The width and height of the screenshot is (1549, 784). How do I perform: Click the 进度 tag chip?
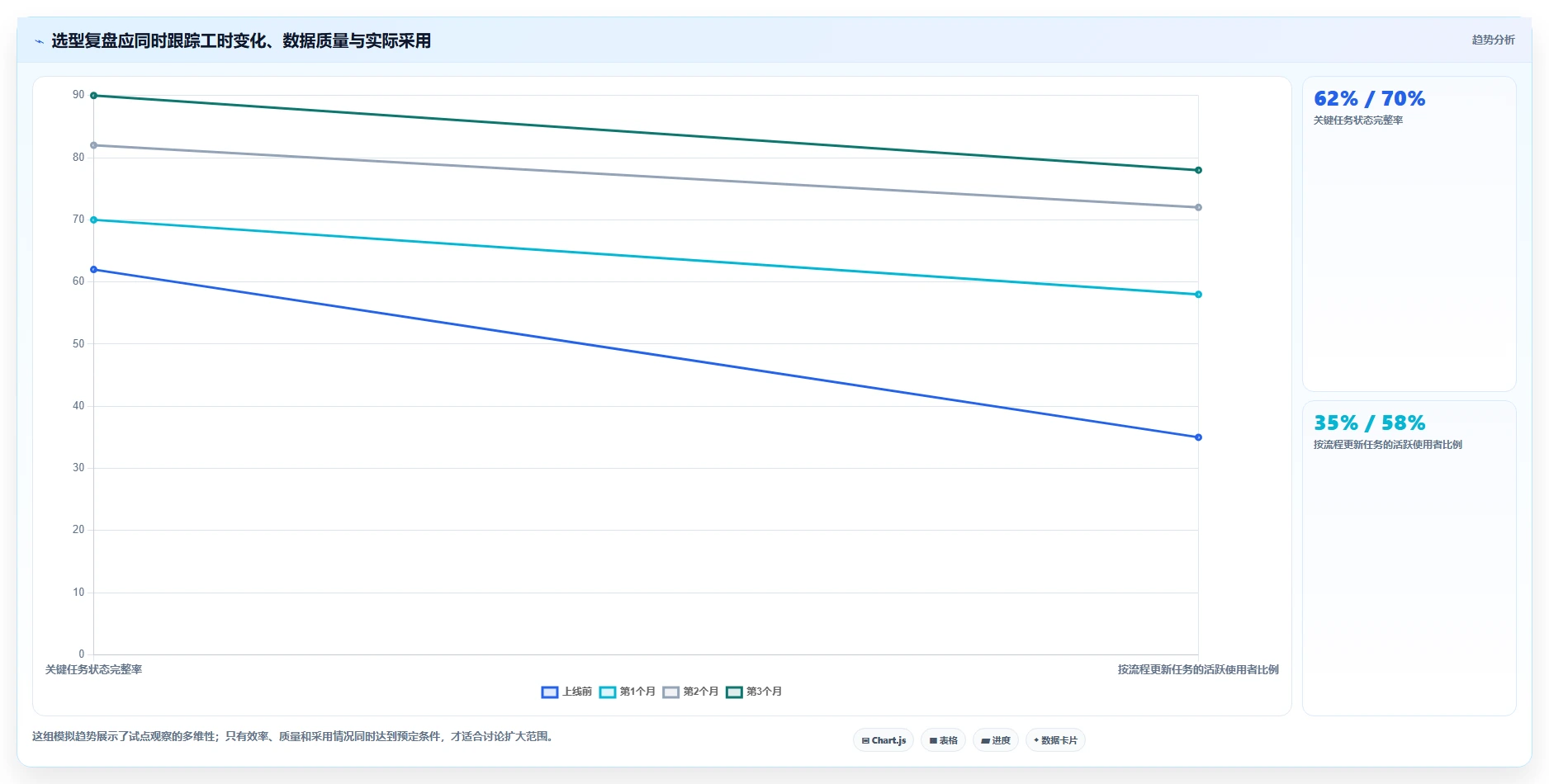click(996, 740)
